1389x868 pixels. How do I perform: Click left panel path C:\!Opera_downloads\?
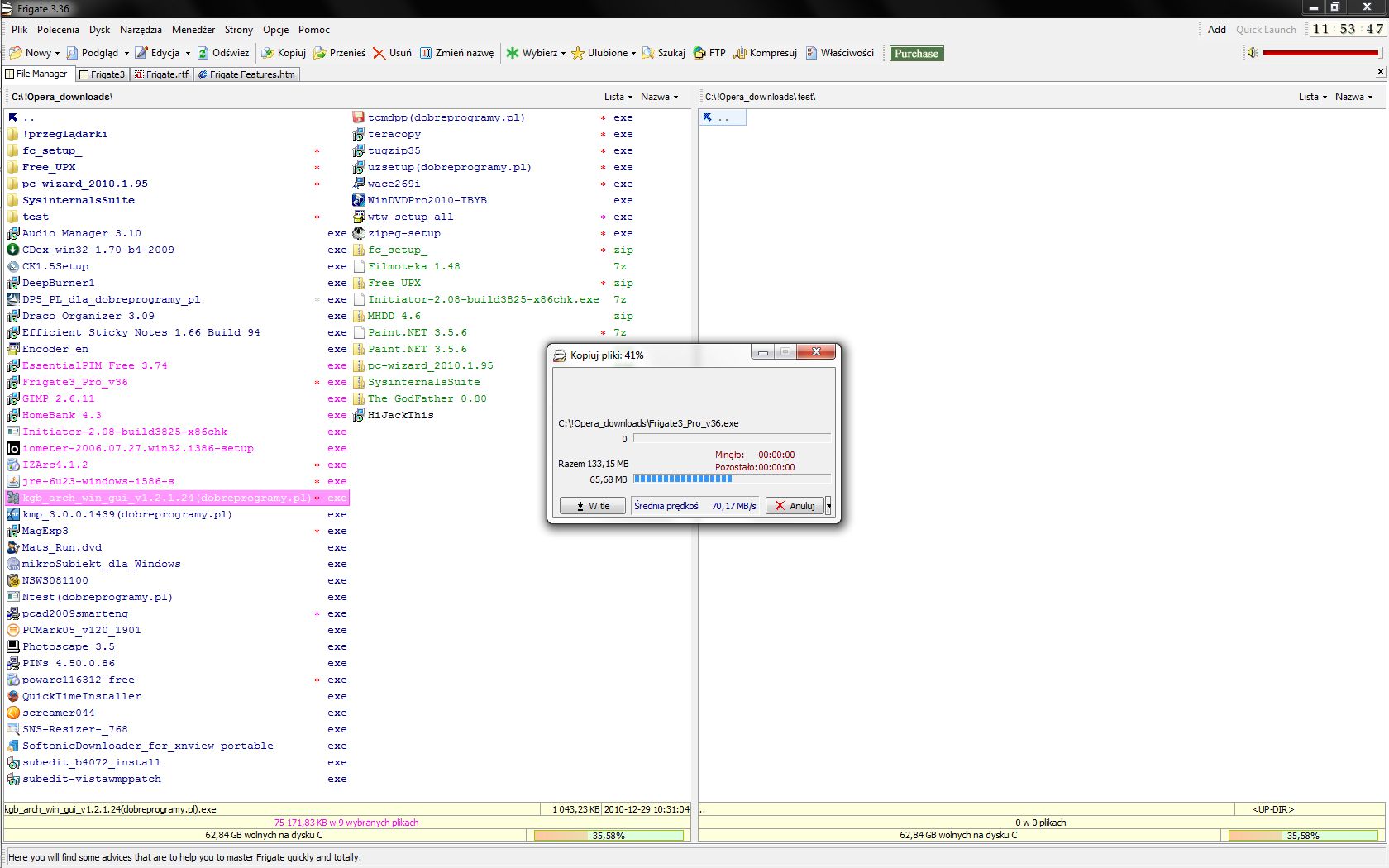tap(62, 97)
